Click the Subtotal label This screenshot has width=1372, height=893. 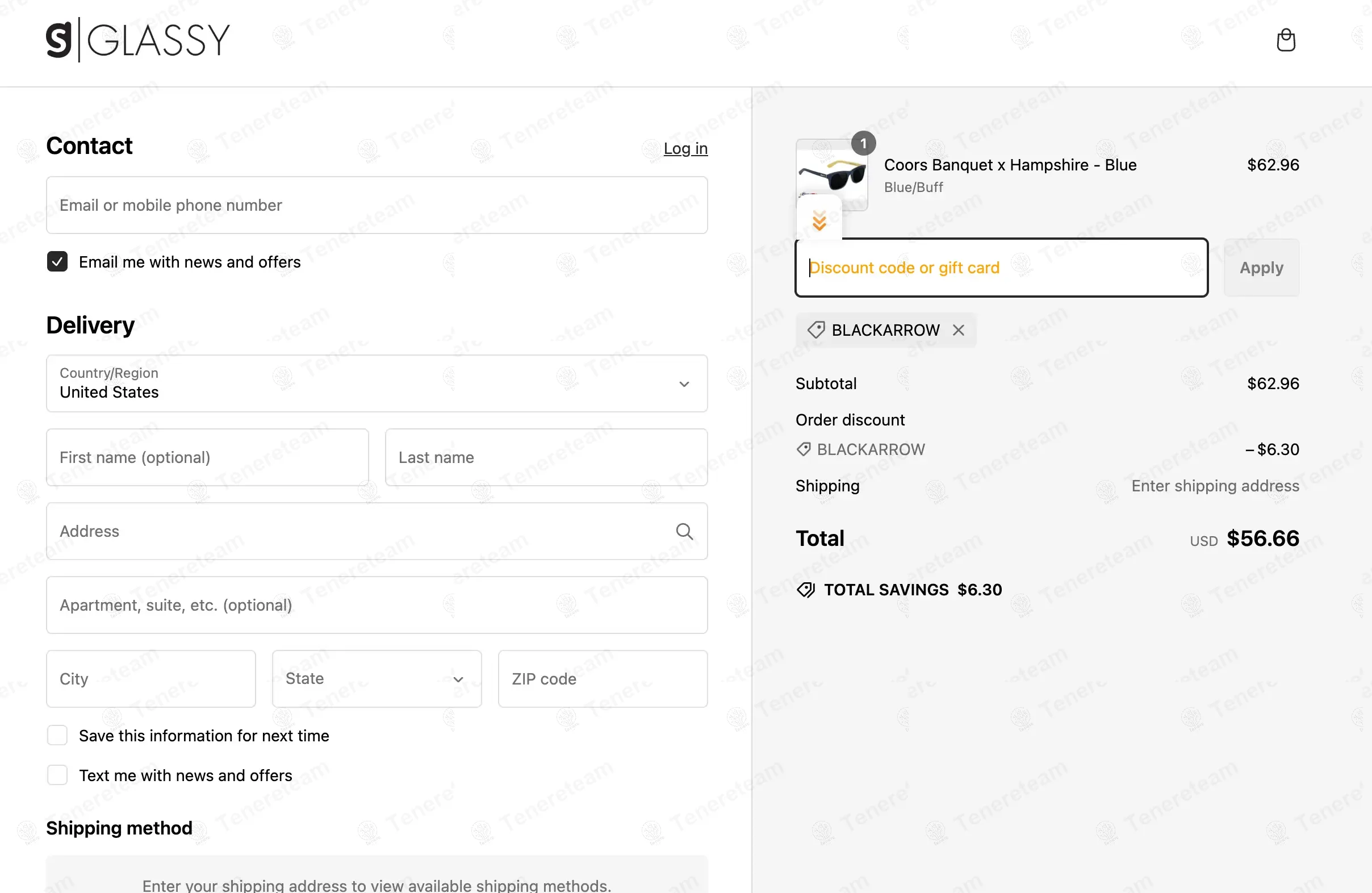(x=826, y=383)
